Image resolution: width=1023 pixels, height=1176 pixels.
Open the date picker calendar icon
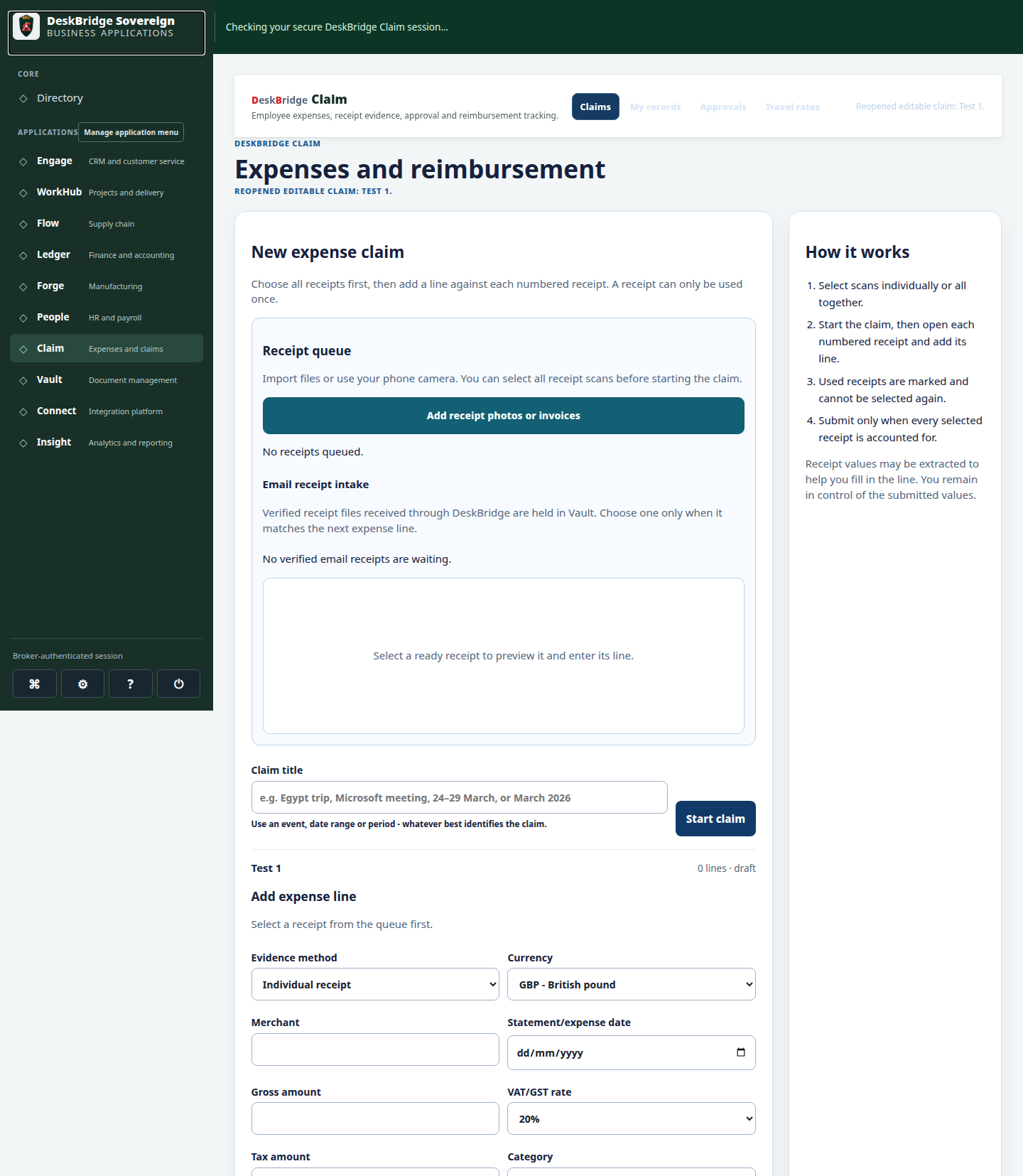(x=740, y=1052)
